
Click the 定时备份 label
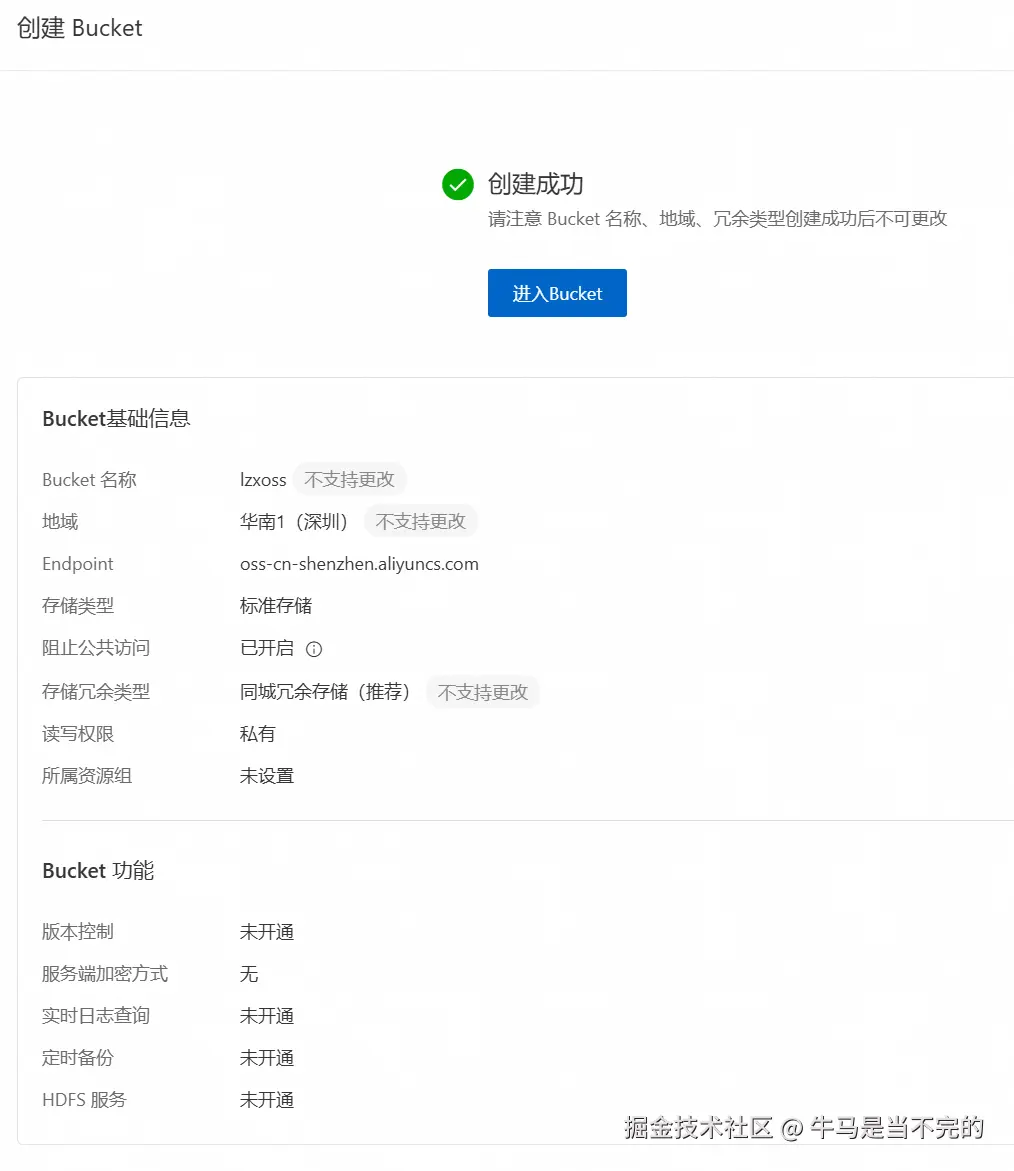coord(78,1057)
